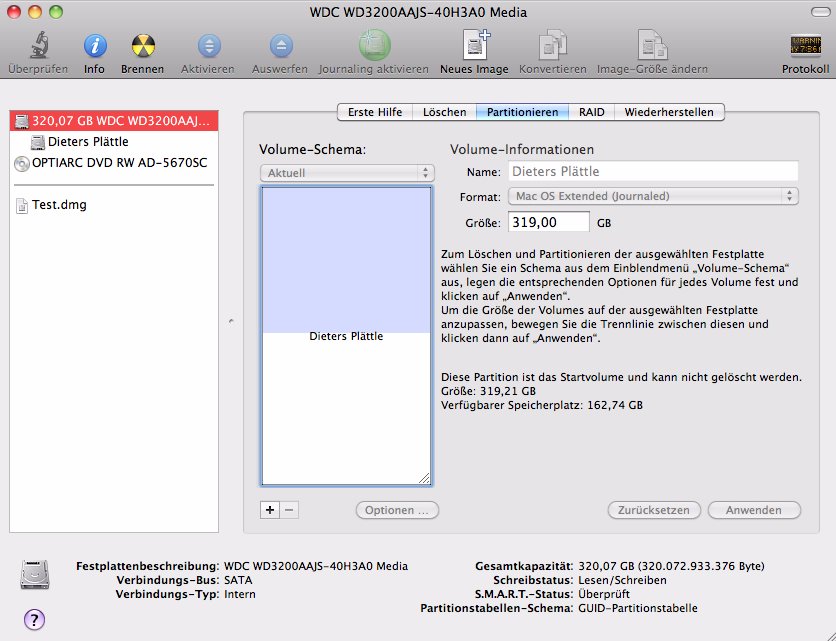Click the Größe size input field
The width and height of the screenshot is (836, 641).
[x=548, y=222]
